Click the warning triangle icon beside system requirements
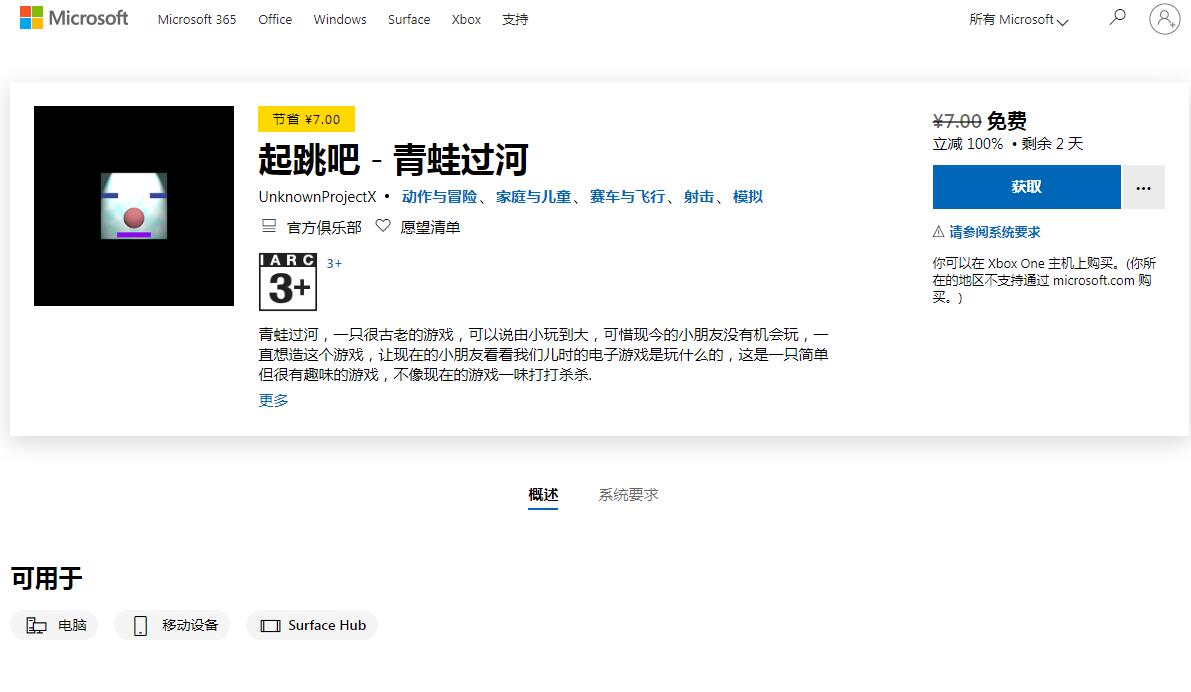Image resolution: width=1191 pixels, height=692 pixels. click(939, 232)
